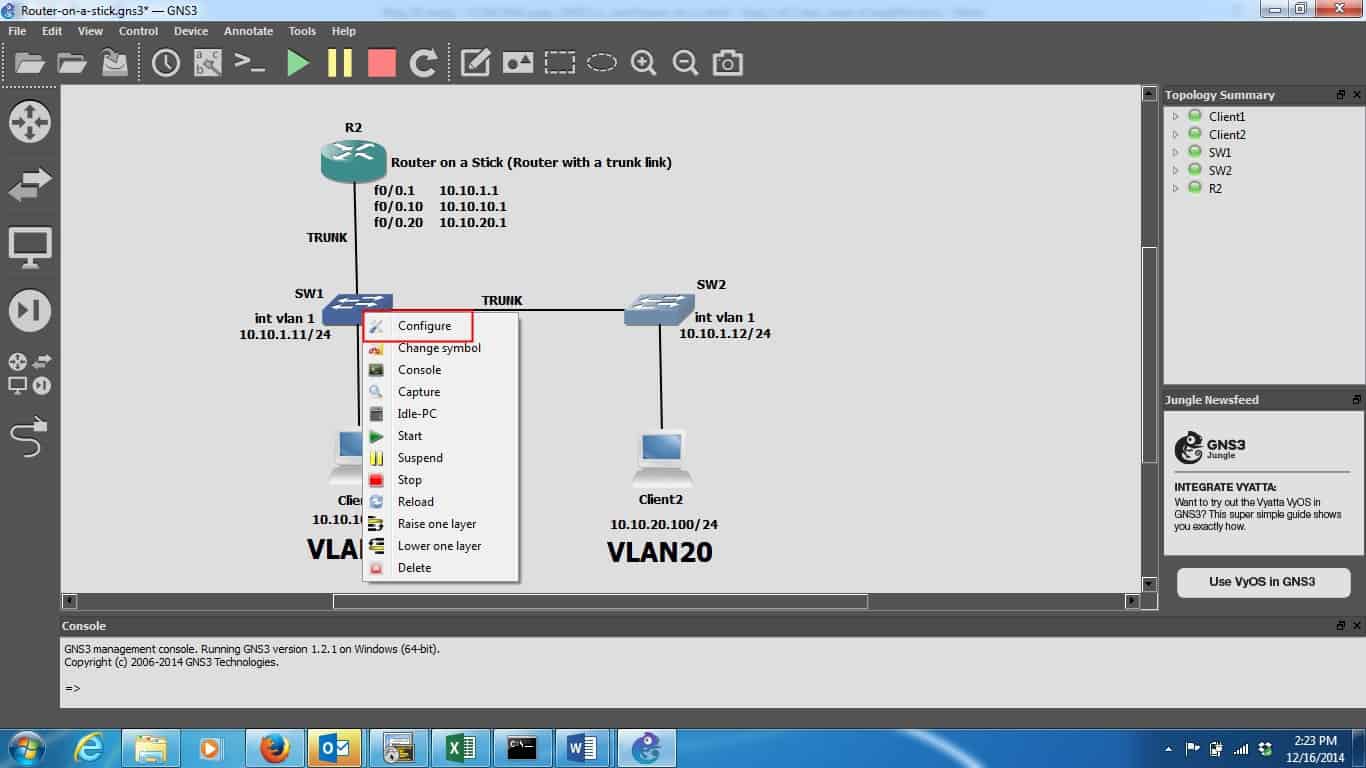Expand the SW1 entry in Topology Summary

[1176, 153]
